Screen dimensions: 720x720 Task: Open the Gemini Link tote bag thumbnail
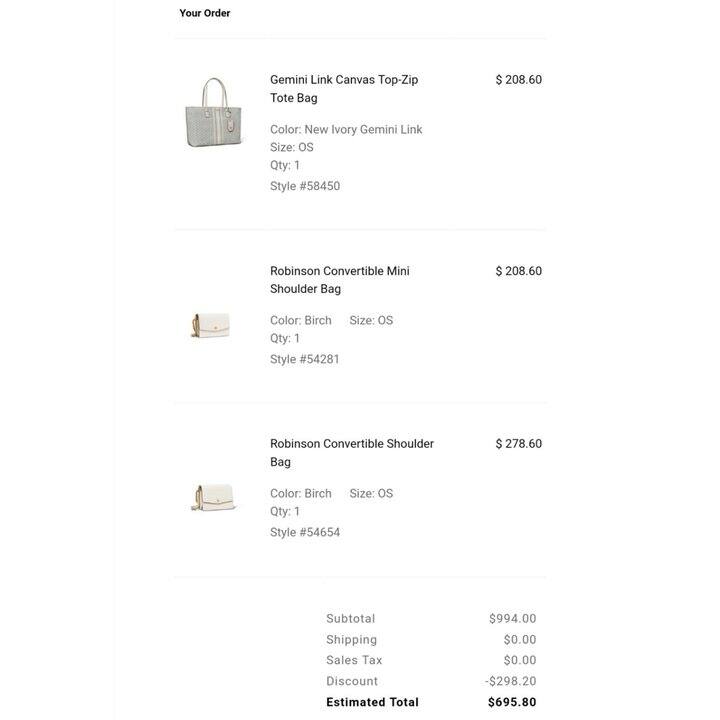pos(214,112)
